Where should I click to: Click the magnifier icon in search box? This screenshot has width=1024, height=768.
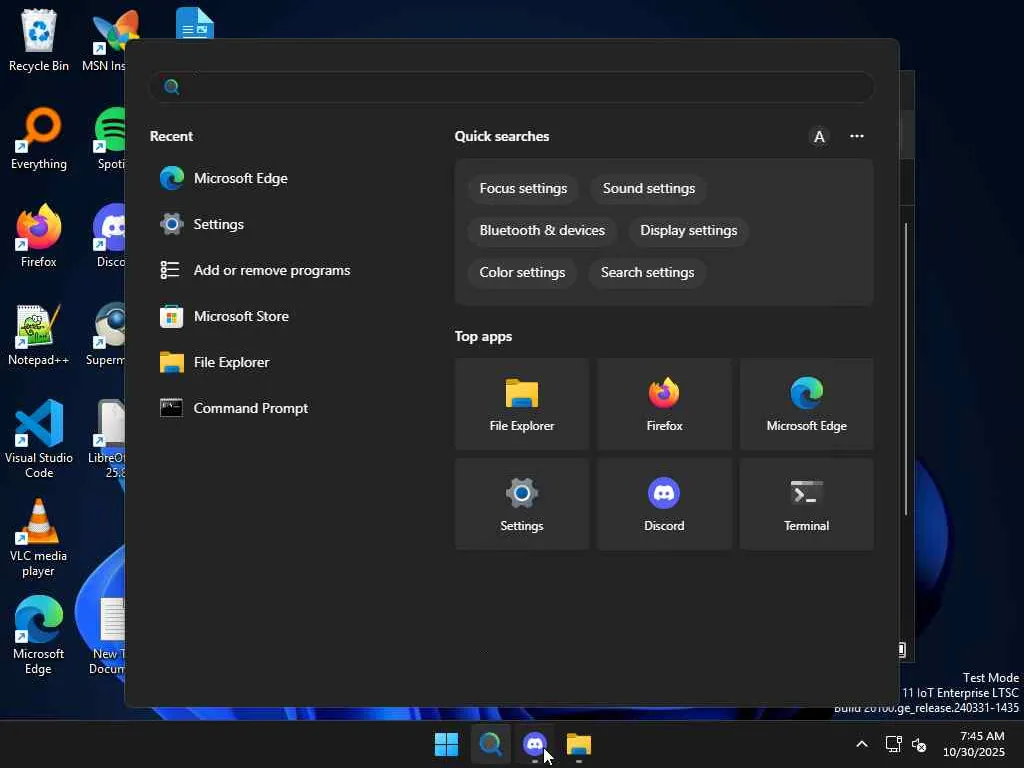click(x=172, y=87)
